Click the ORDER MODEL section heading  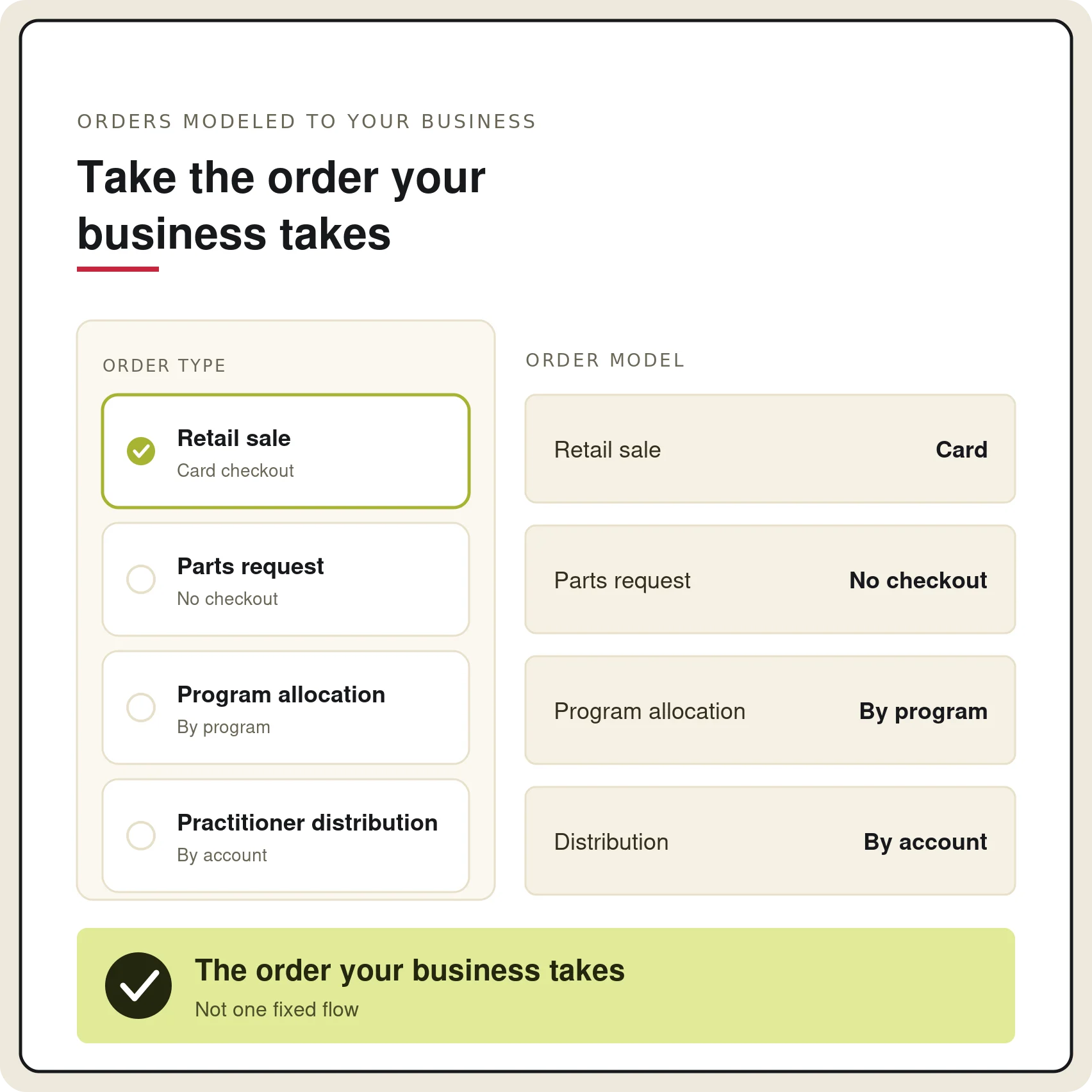pyautogui.click(x=606, y=361)
